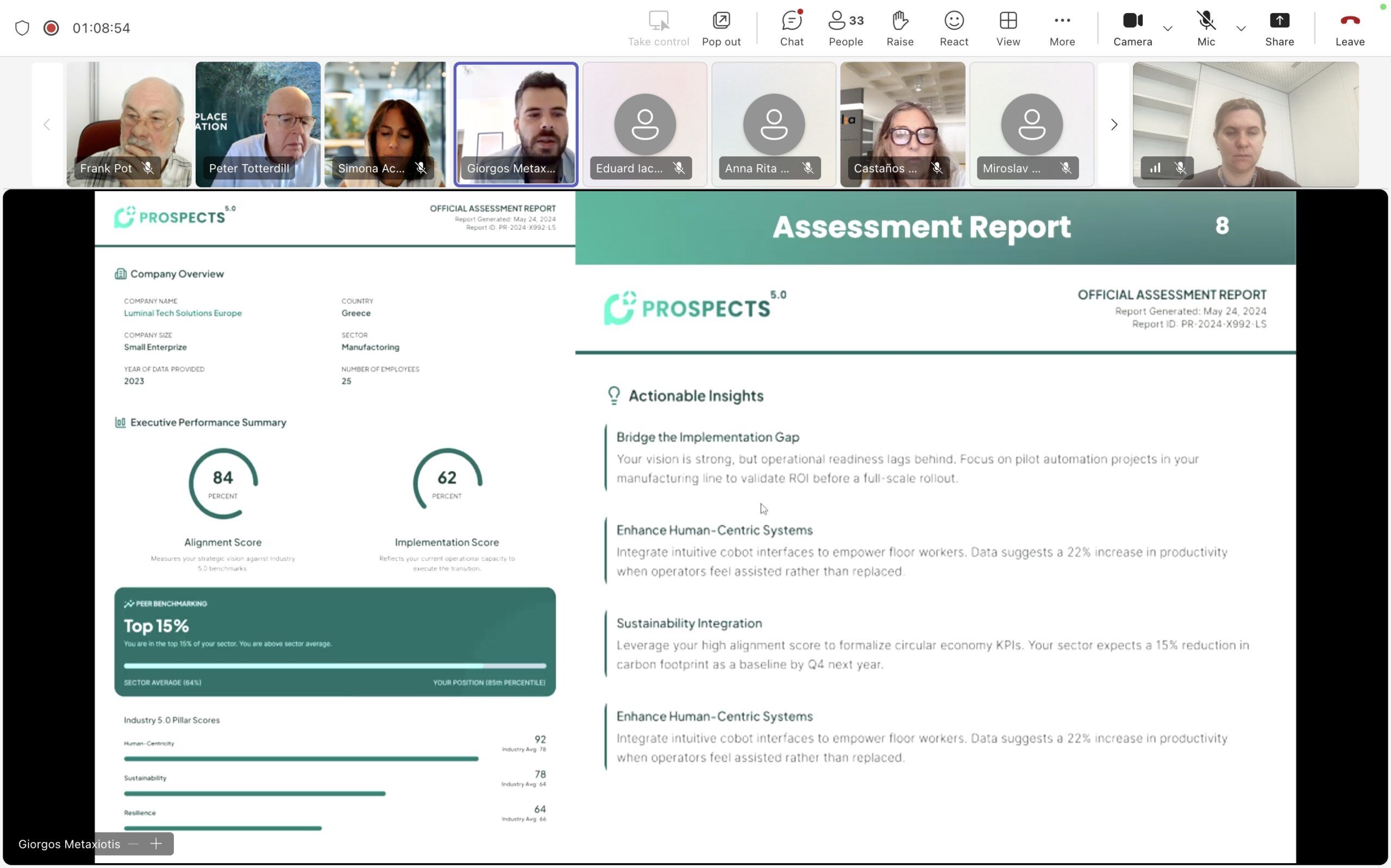Viewport: 1391px width, 868px height.
Task: Click Simona's muted microphone icon
Action: click(421, 168)
